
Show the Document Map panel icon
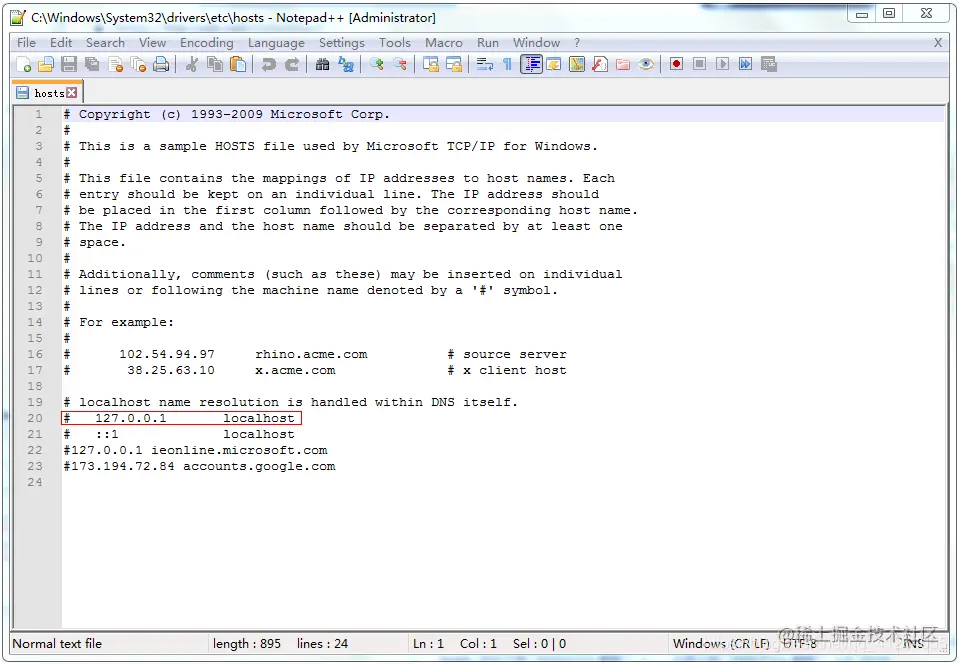(577, 64)
